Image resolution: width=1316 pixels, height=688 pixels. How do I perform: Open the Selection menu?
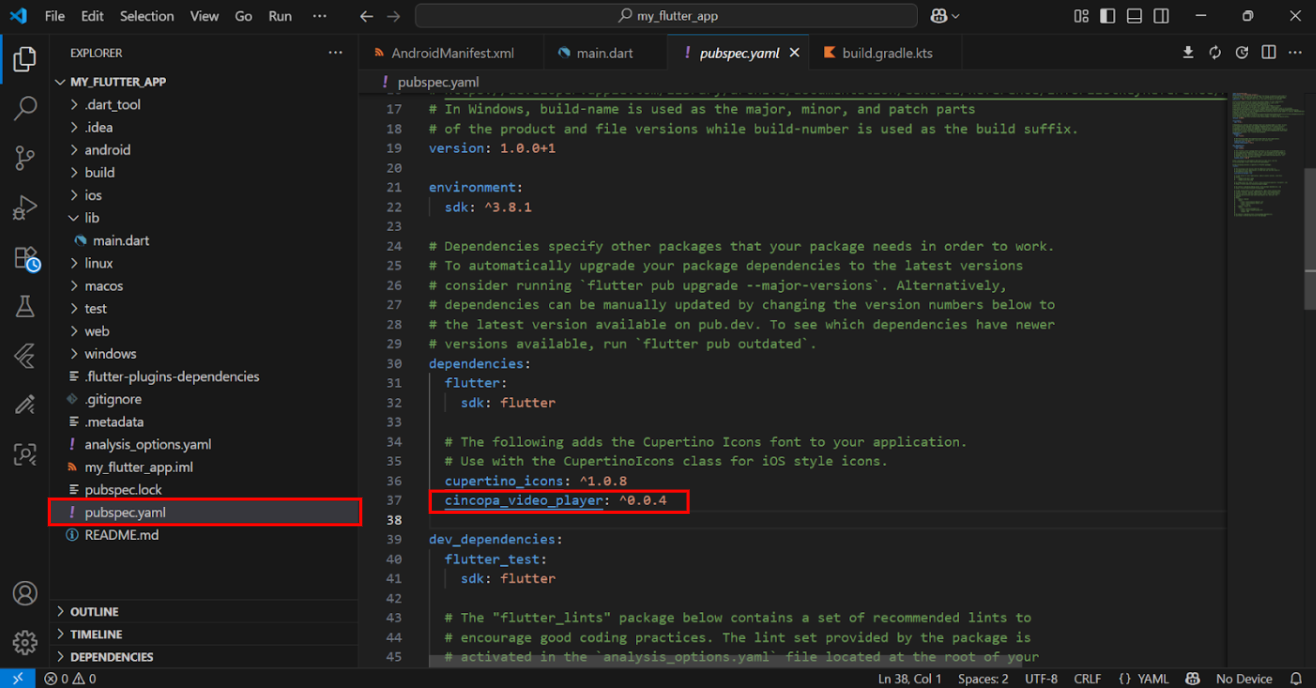point(147,16)
